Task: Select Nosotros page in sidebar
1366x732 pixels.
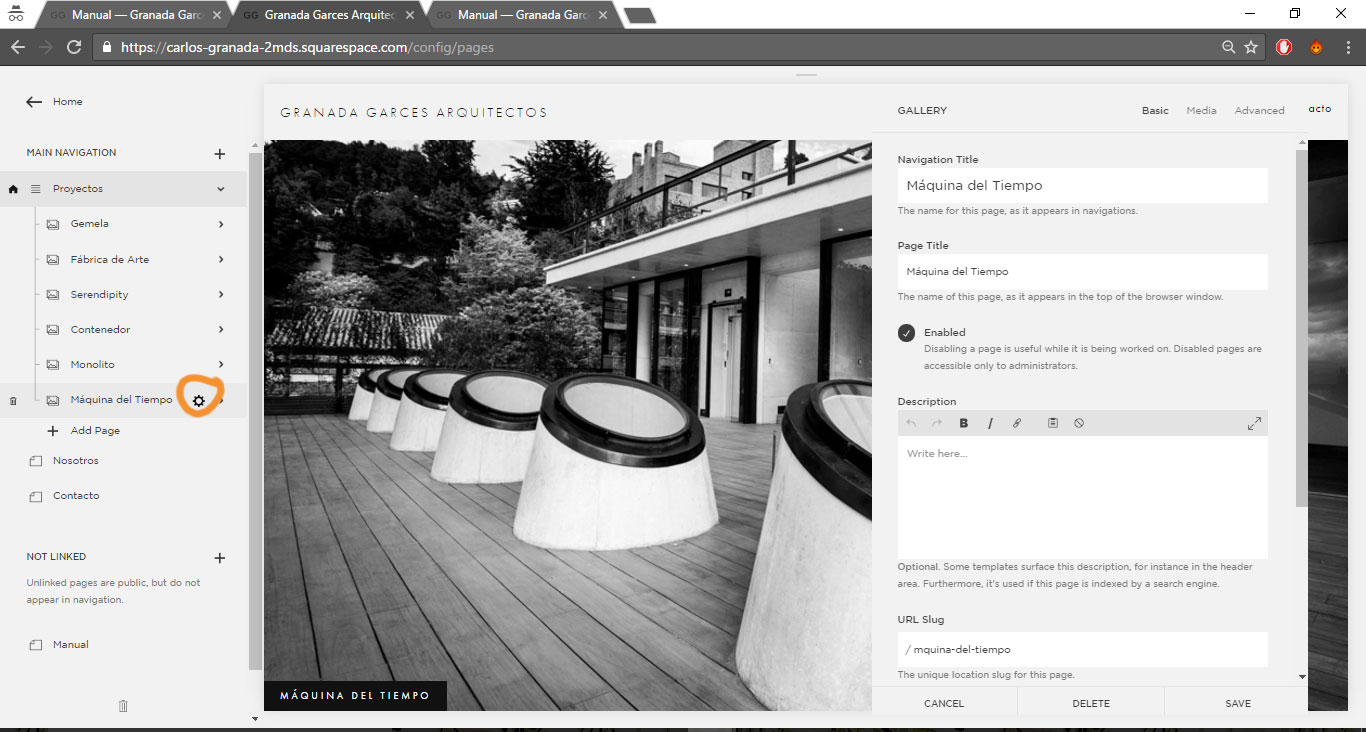Action: 75,461
